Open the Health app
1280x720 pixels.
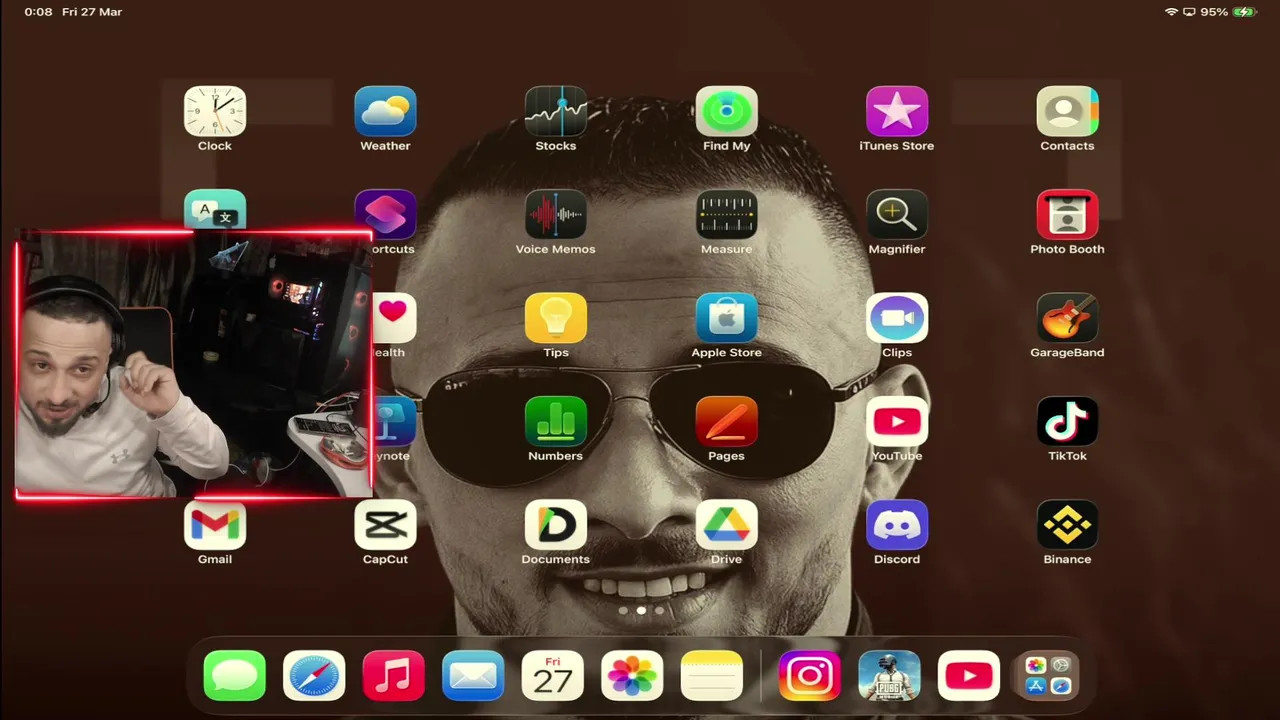click(x=394, y=318)
